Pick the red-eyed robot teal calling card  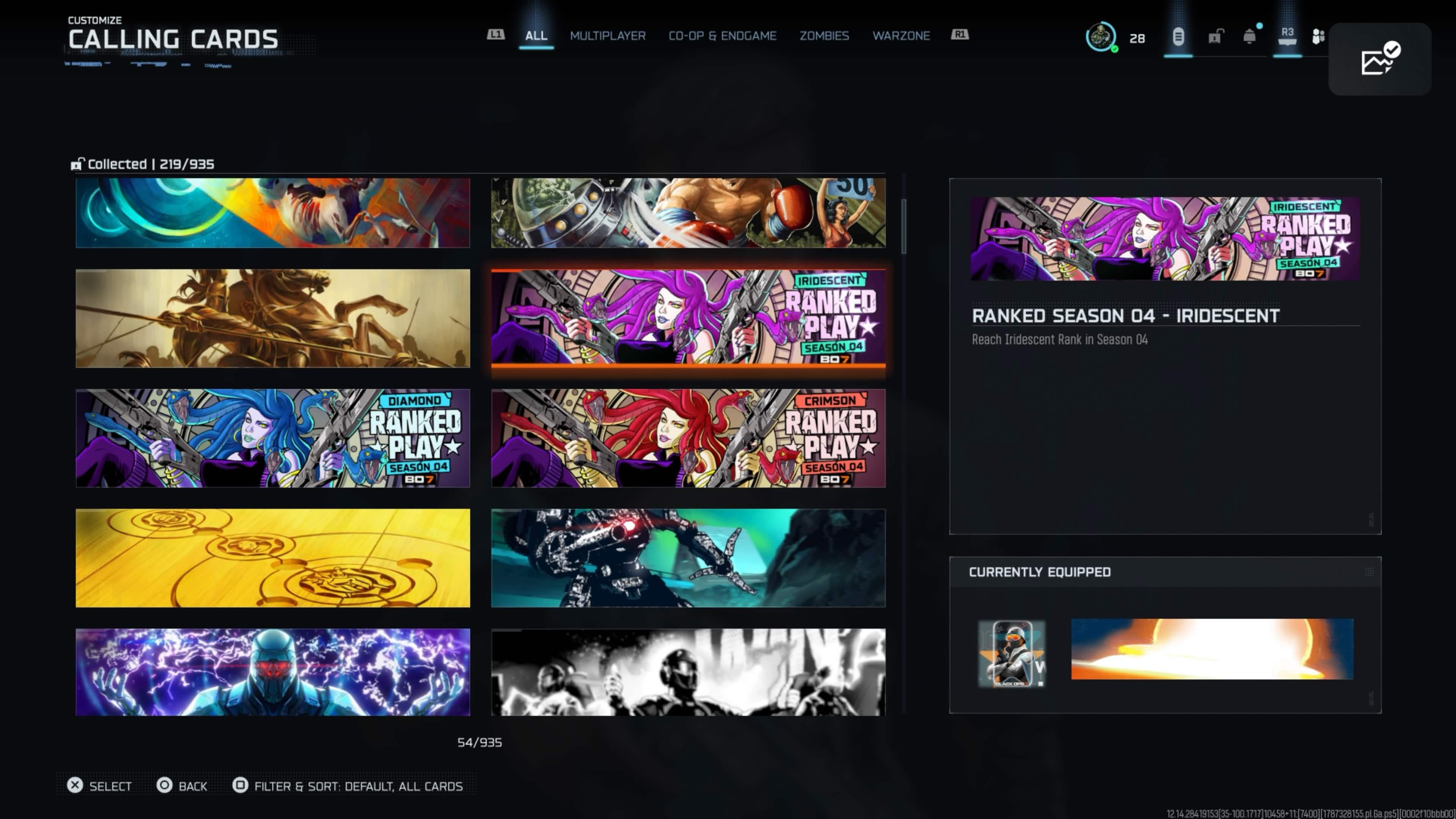[x=689, y=558]
